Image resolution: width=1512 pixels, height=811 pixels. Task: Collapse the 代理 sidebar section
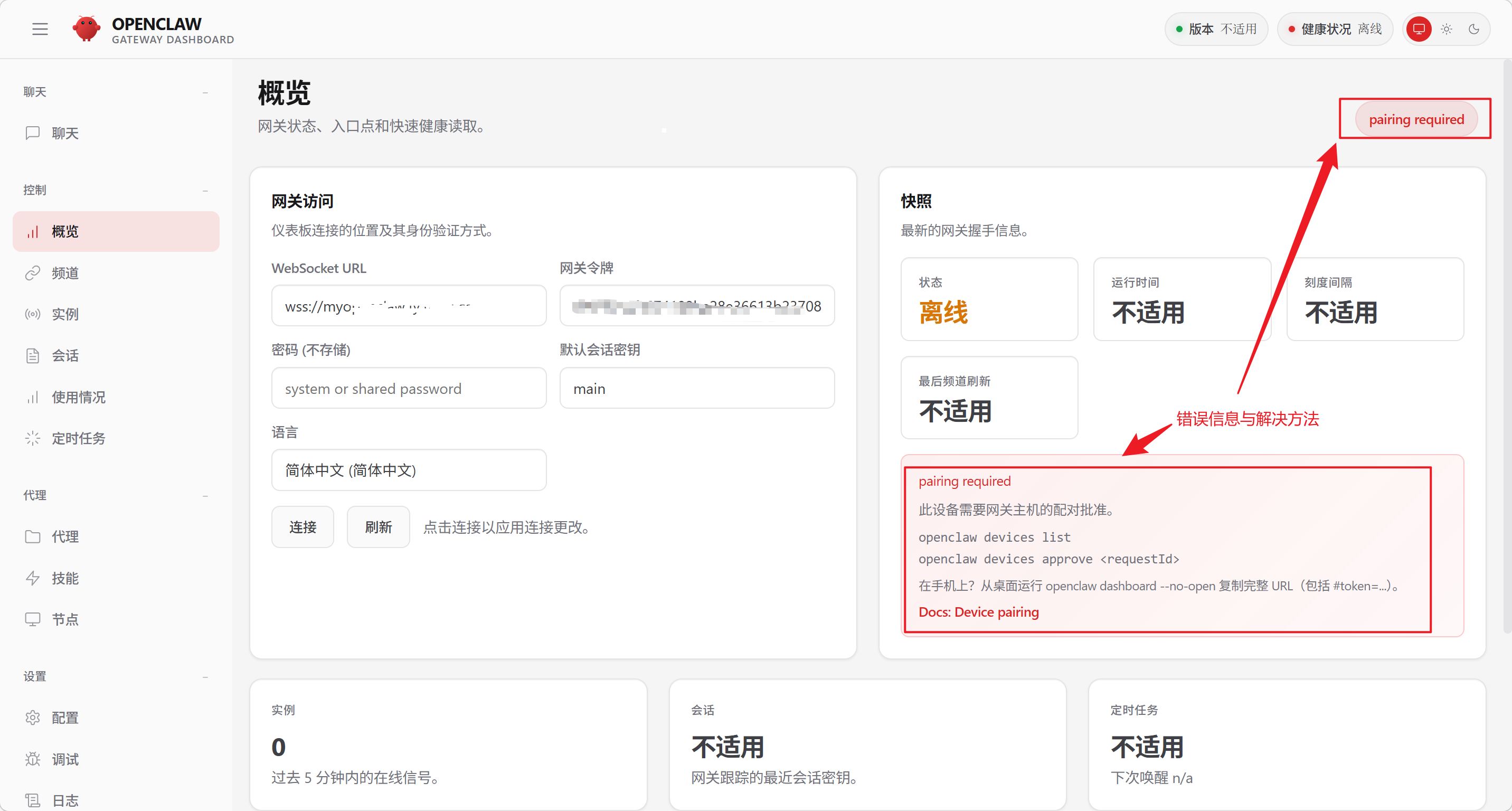click(205, 495)
